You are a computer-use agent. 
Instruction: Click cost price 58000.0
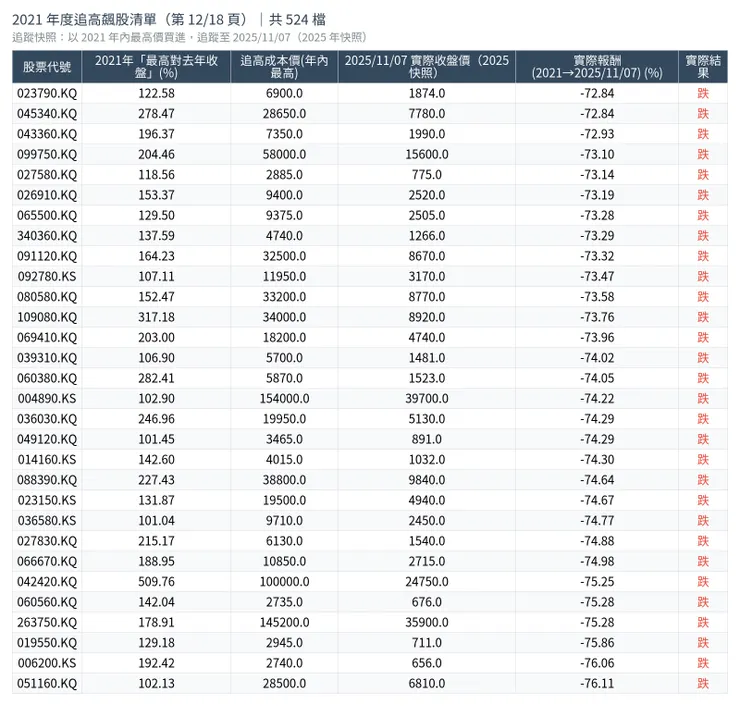284,154
